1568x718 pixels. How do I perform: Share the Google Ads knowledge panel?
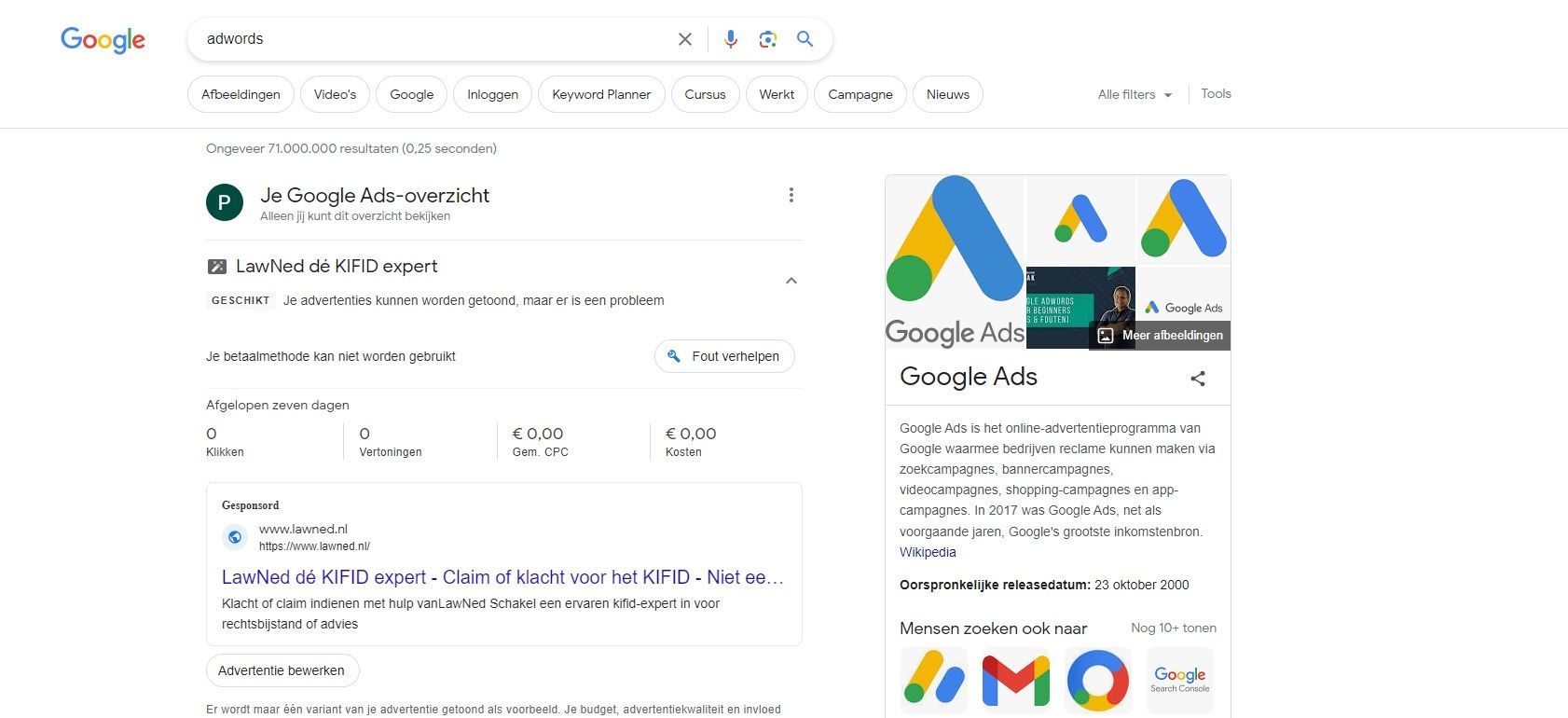[x=1198, y=378]
